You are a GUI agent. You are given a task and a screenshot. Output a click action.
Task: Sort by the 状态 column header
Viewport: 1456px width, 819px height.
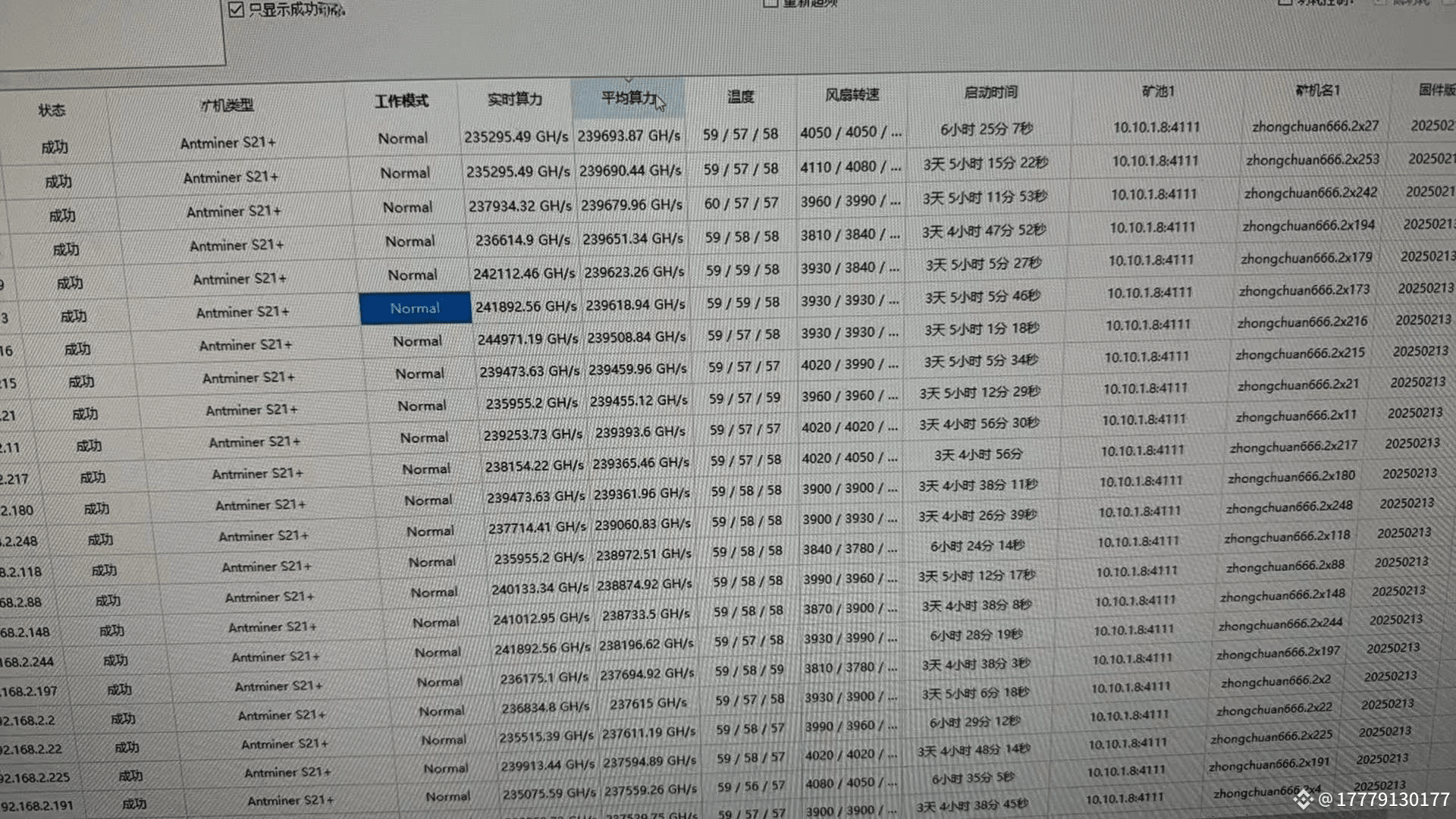(52, 111)
